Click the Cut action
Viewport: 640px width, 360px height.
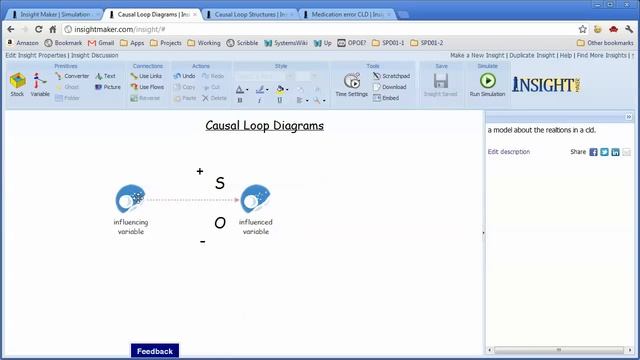pyautogui.click(x=212, y=87)
